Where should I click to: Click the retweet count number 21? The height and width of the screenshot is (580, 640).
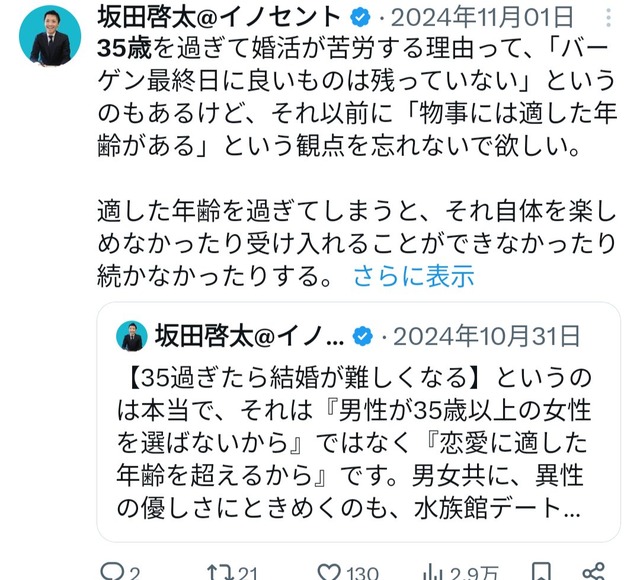[x=248, y=573]
